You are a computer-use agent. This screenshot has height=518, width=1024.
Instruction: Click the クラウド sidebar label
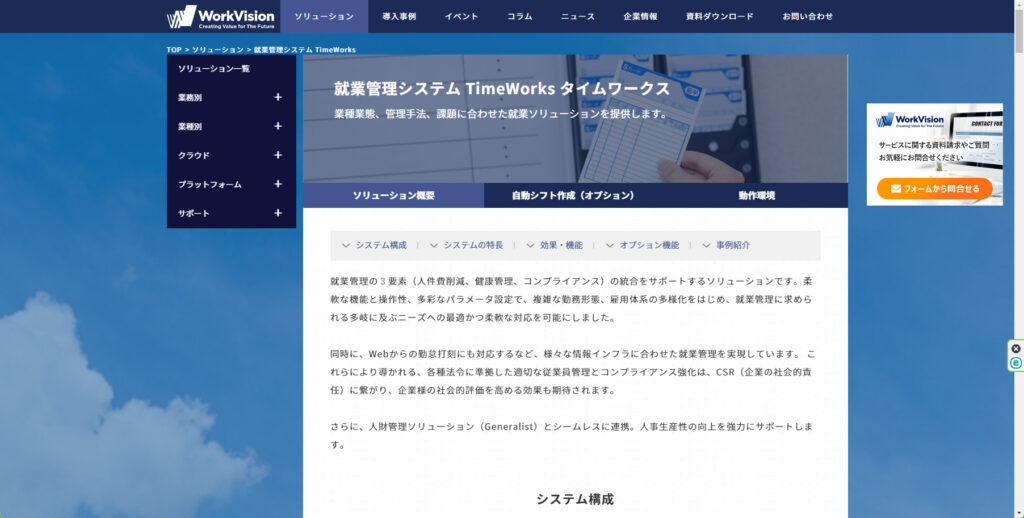point(194,155)
